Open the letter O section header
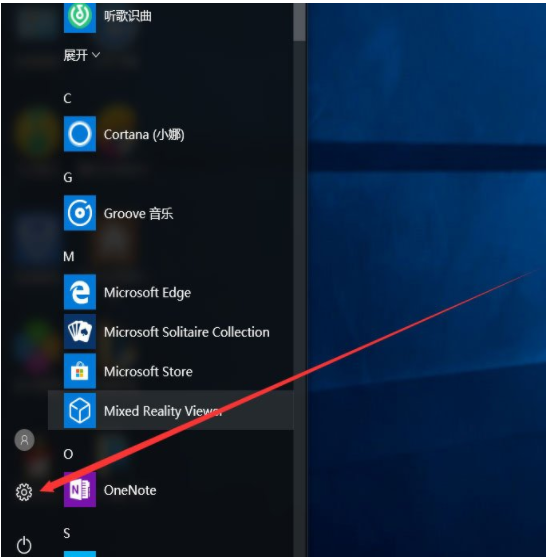The width and height of the screenshot is (546, 557). pos(68,454)
